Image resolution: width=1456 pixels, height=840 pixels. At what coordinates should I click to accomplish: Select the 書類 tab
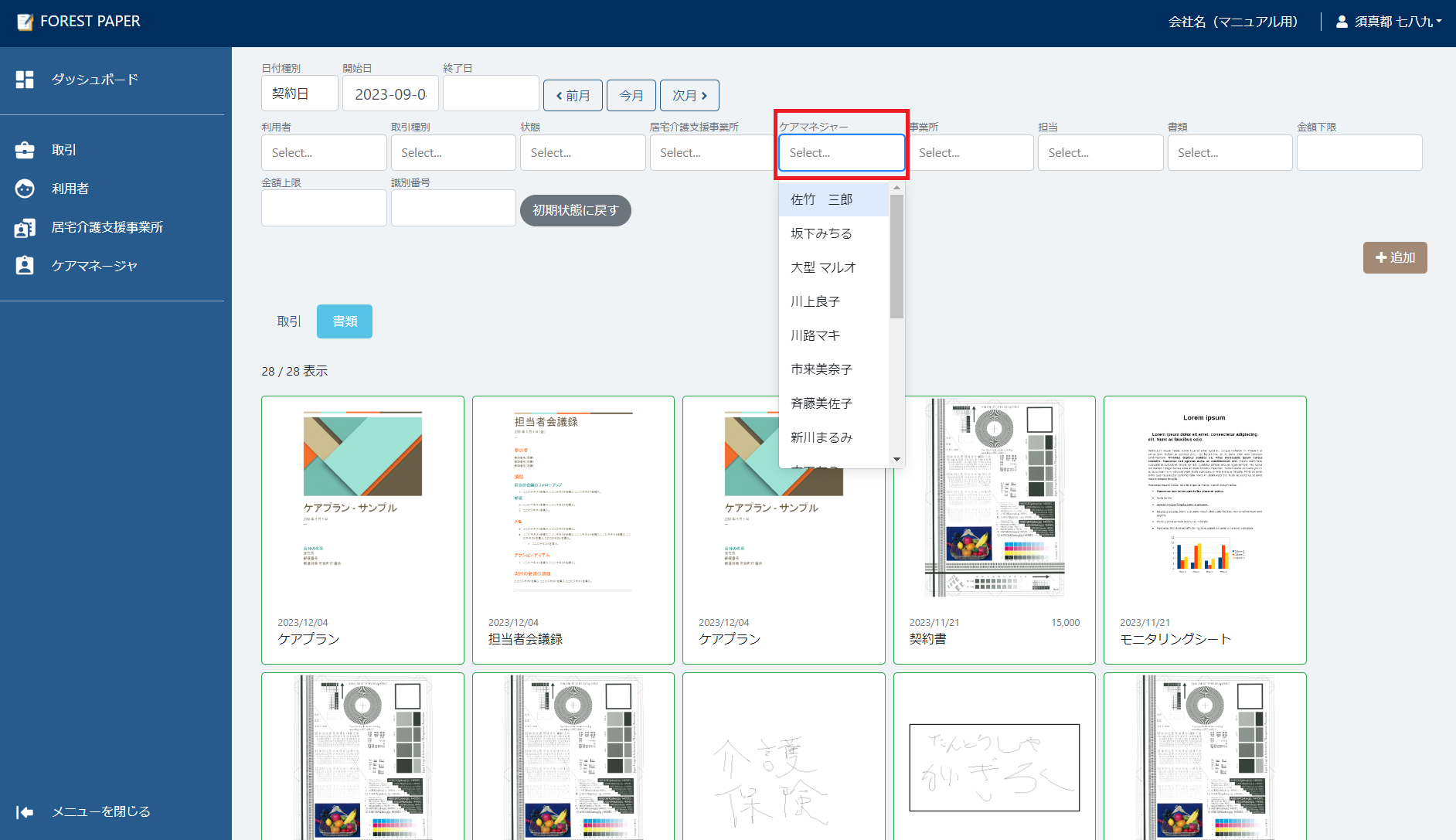click(345, 321)
